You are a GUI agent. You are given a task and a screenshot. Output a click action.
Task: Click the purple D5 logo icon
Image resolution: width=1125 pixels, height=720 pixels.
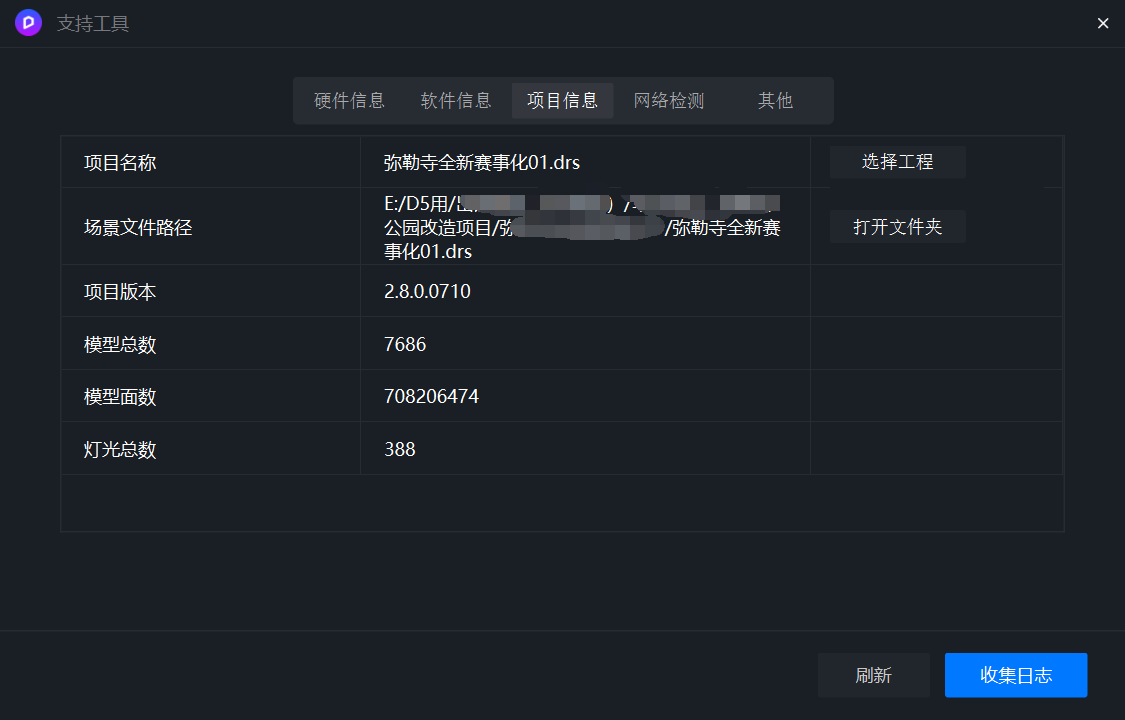tap(29, 23)
